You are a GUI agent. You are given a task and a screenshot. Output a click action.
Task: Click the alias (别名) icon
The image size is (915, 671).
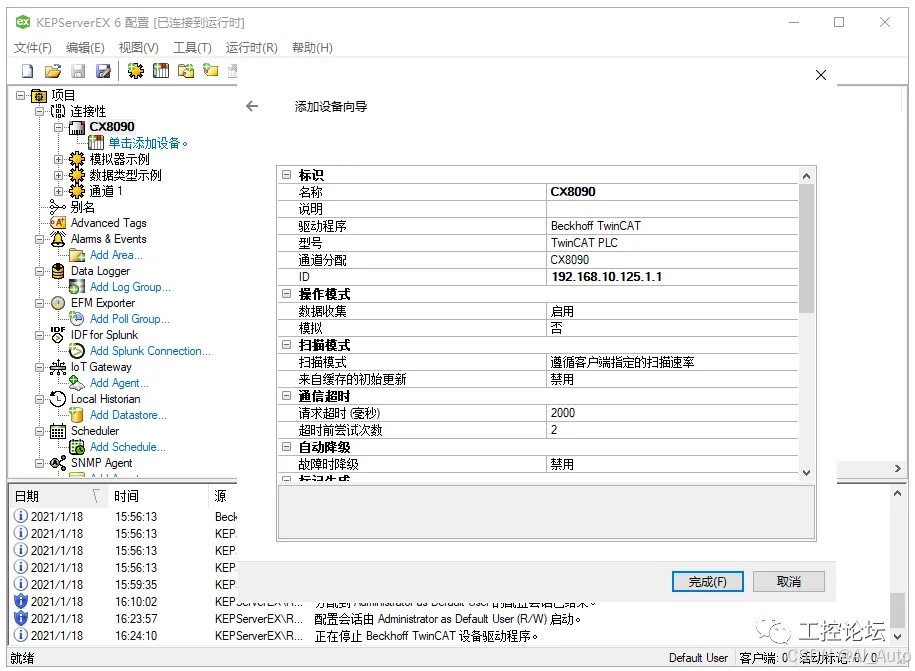[58, 207]
